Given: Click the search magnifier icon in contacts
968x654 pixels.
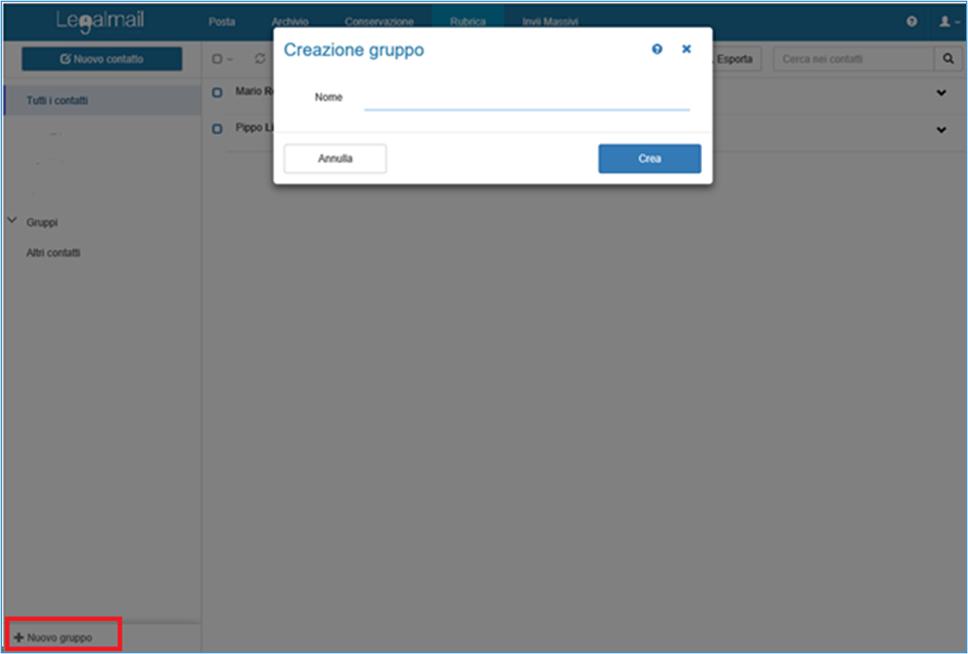Looking at the screenshot, I should 948,59.
